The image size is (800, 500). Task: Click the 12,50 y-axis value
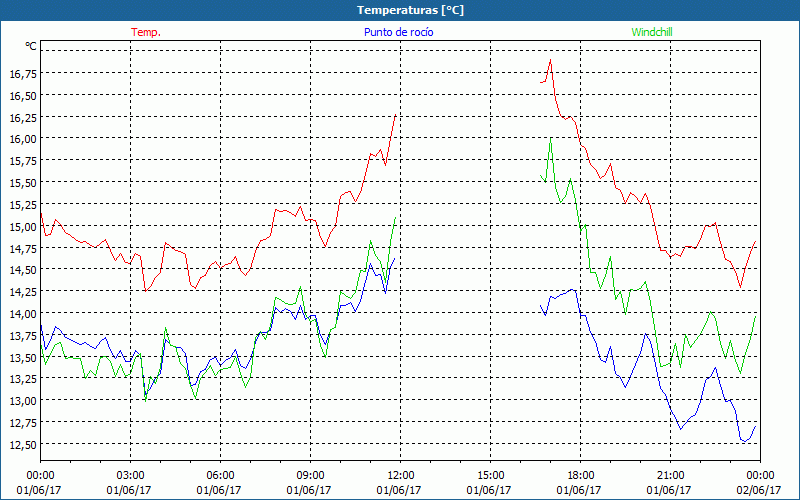[23, 445]
